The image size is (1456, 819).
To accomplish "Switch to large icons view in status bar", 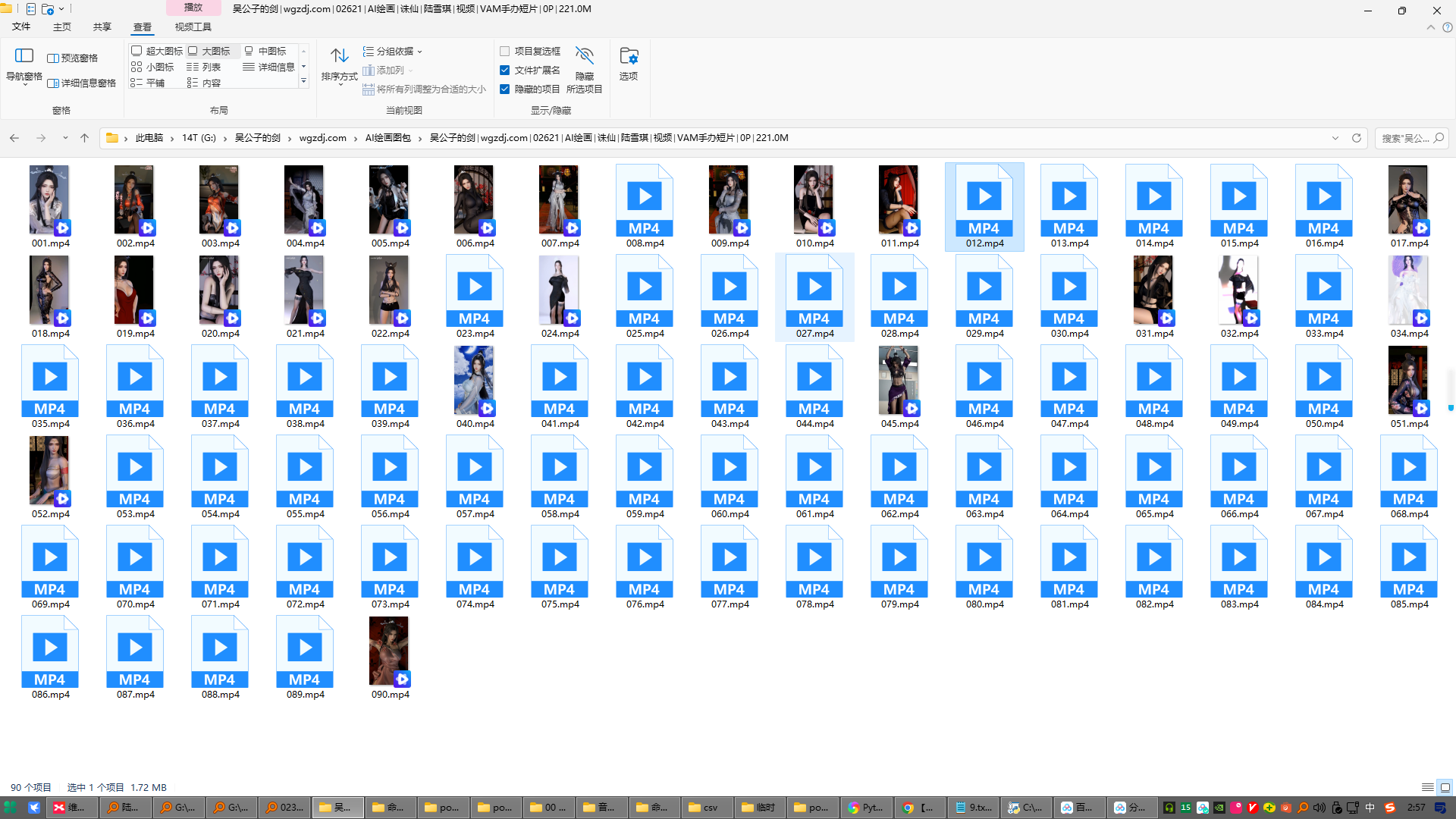I will click(1445, 787).
